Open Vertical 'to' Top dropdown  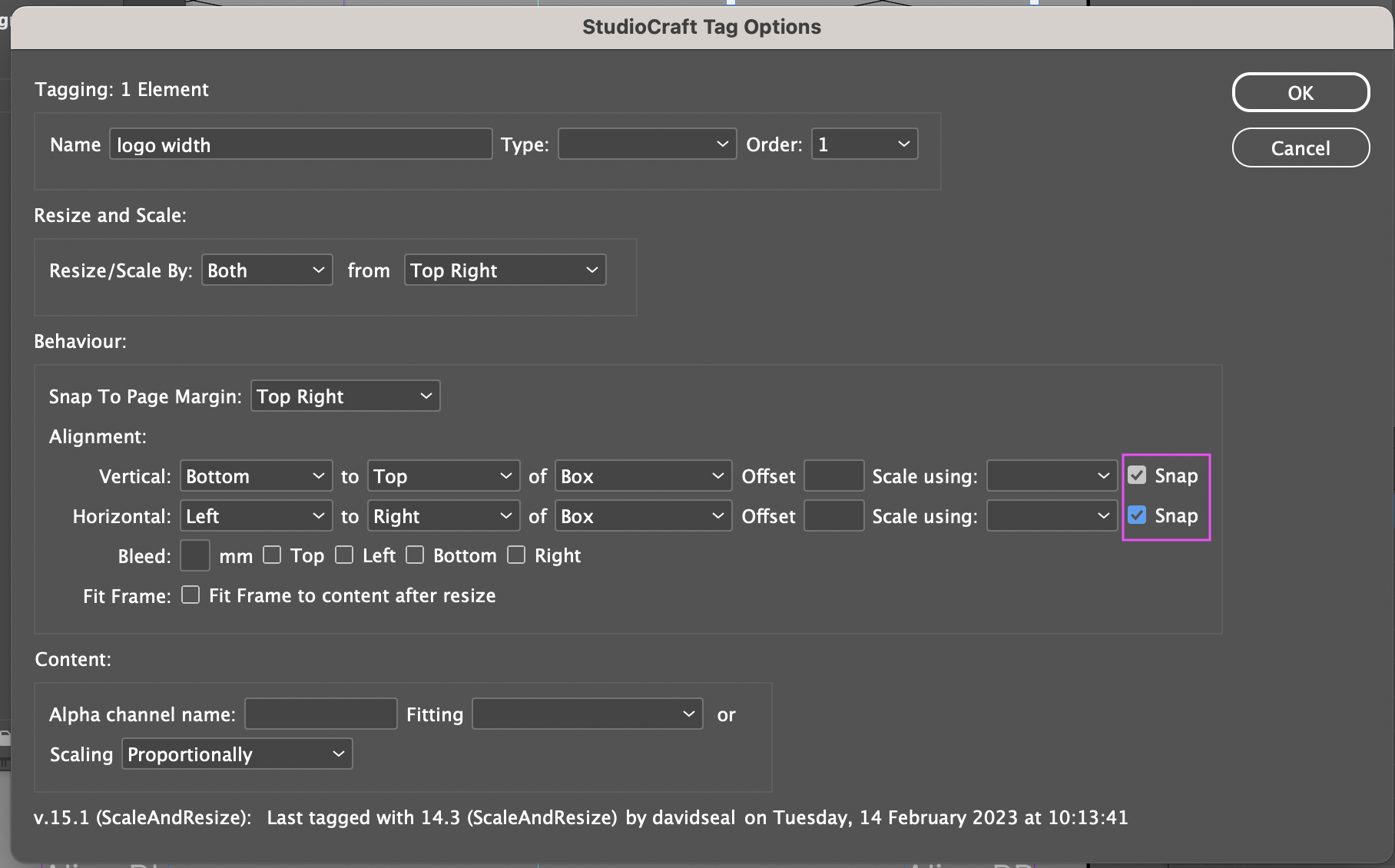[x=443, y=476]
